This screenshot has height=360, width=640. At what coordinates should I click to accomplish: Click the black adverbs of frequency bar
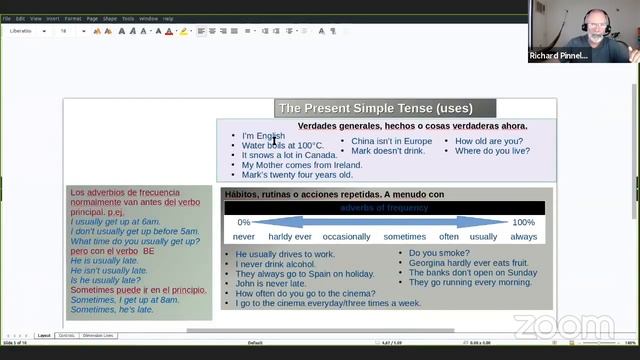pyautogui.click(x=384, y=208)
